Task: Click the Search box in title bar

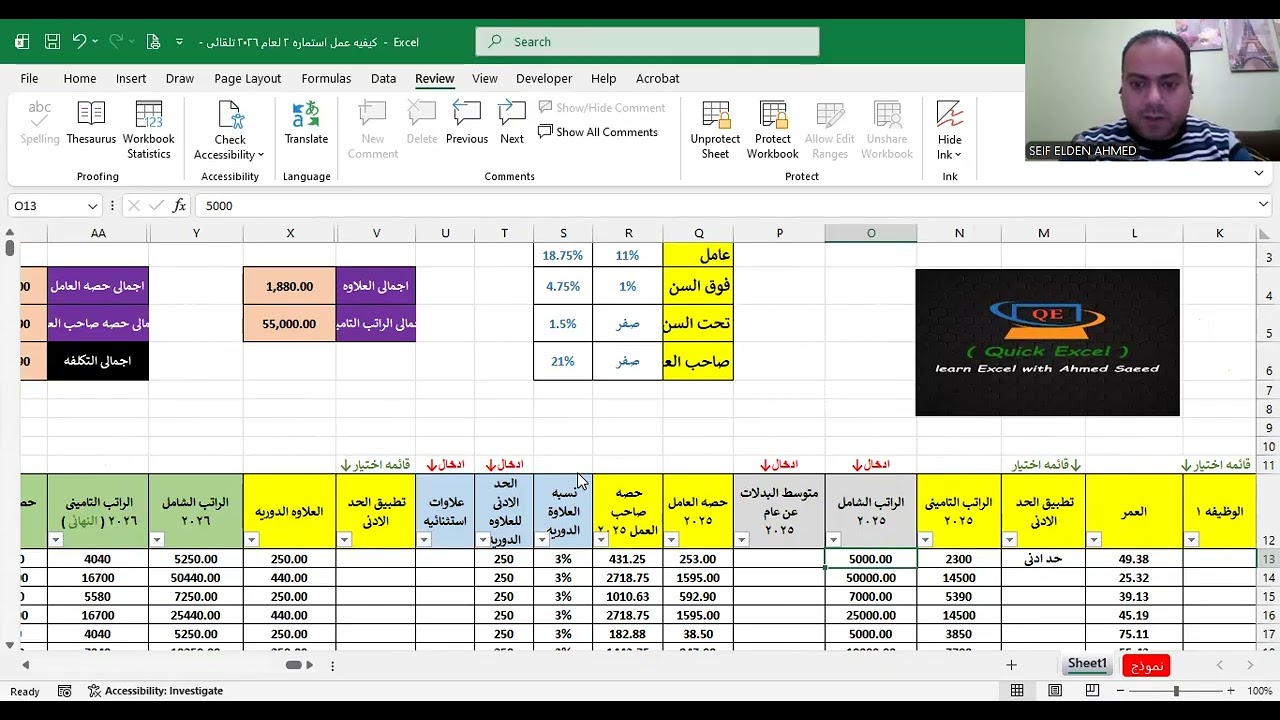Action: [647, 42]
